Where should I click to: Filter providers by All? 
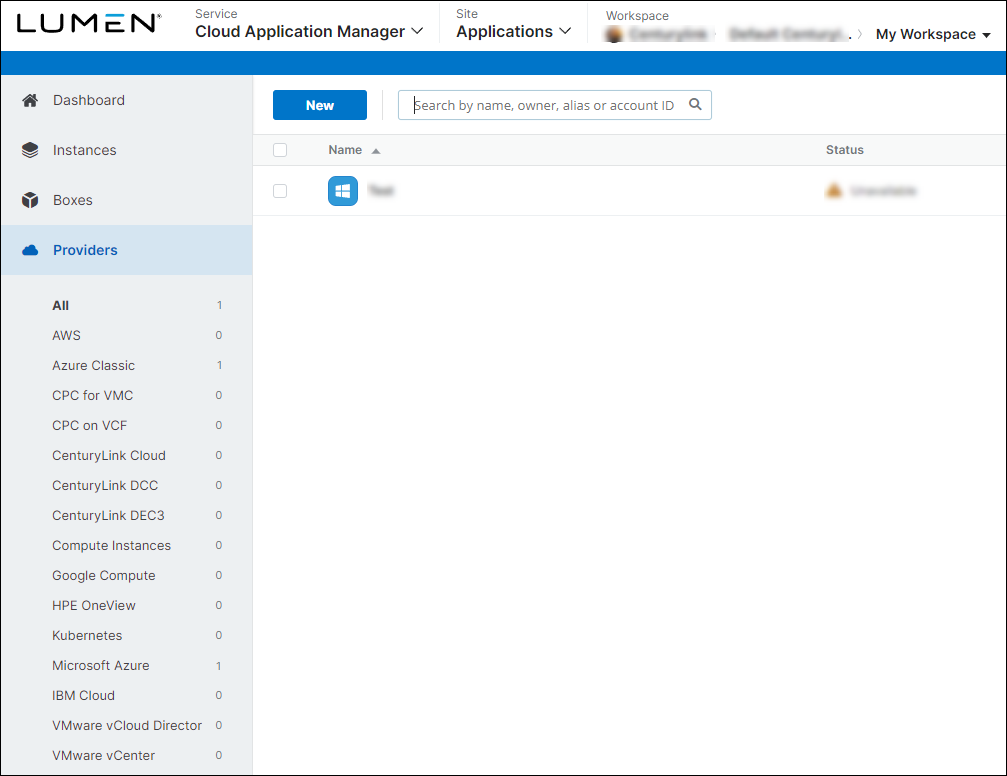60,306
